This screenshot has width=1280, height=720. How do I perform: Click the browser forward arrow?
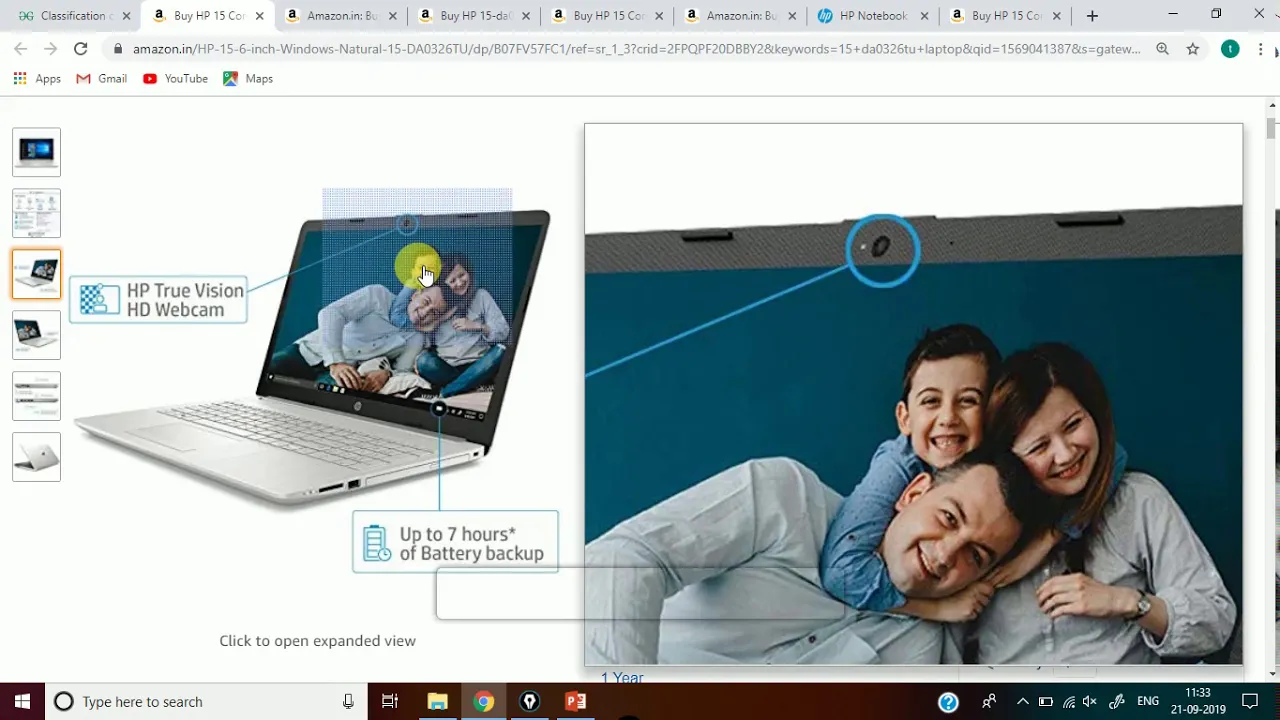click(x=50, y=49)
